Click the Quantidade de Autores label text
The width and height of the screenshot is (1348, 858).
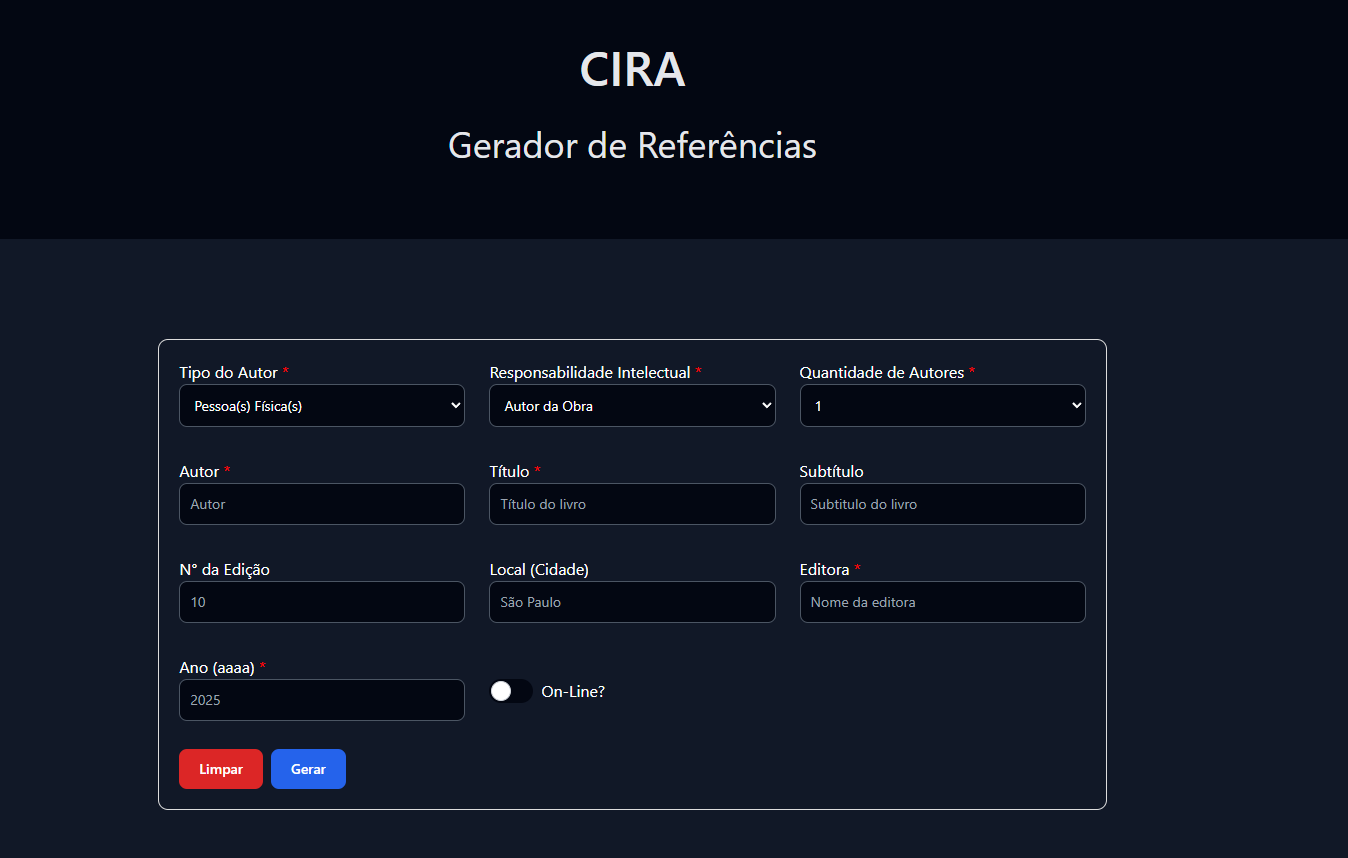coord(881,373)
